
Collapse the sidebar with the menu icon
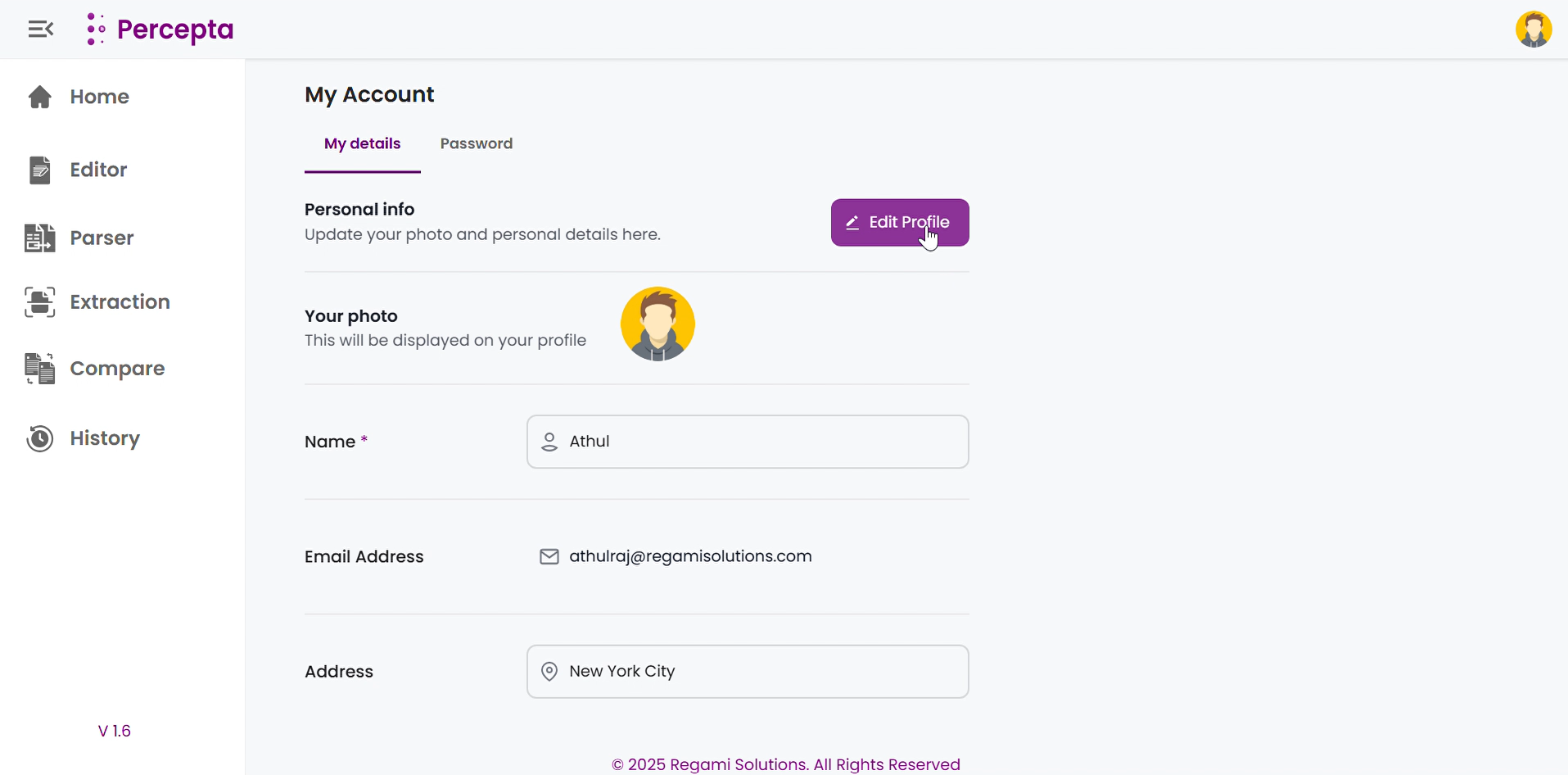39,29
